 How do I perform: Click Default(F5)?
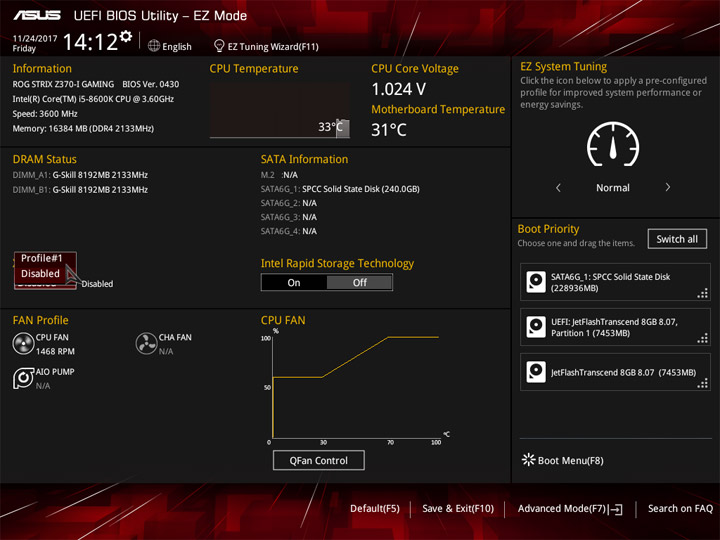pos(375,508)
